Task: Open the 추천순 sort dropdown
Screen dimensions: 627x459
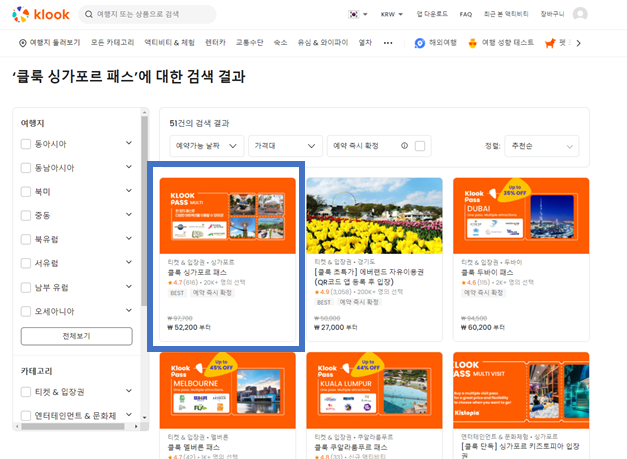Action: (x=542, y=146)
